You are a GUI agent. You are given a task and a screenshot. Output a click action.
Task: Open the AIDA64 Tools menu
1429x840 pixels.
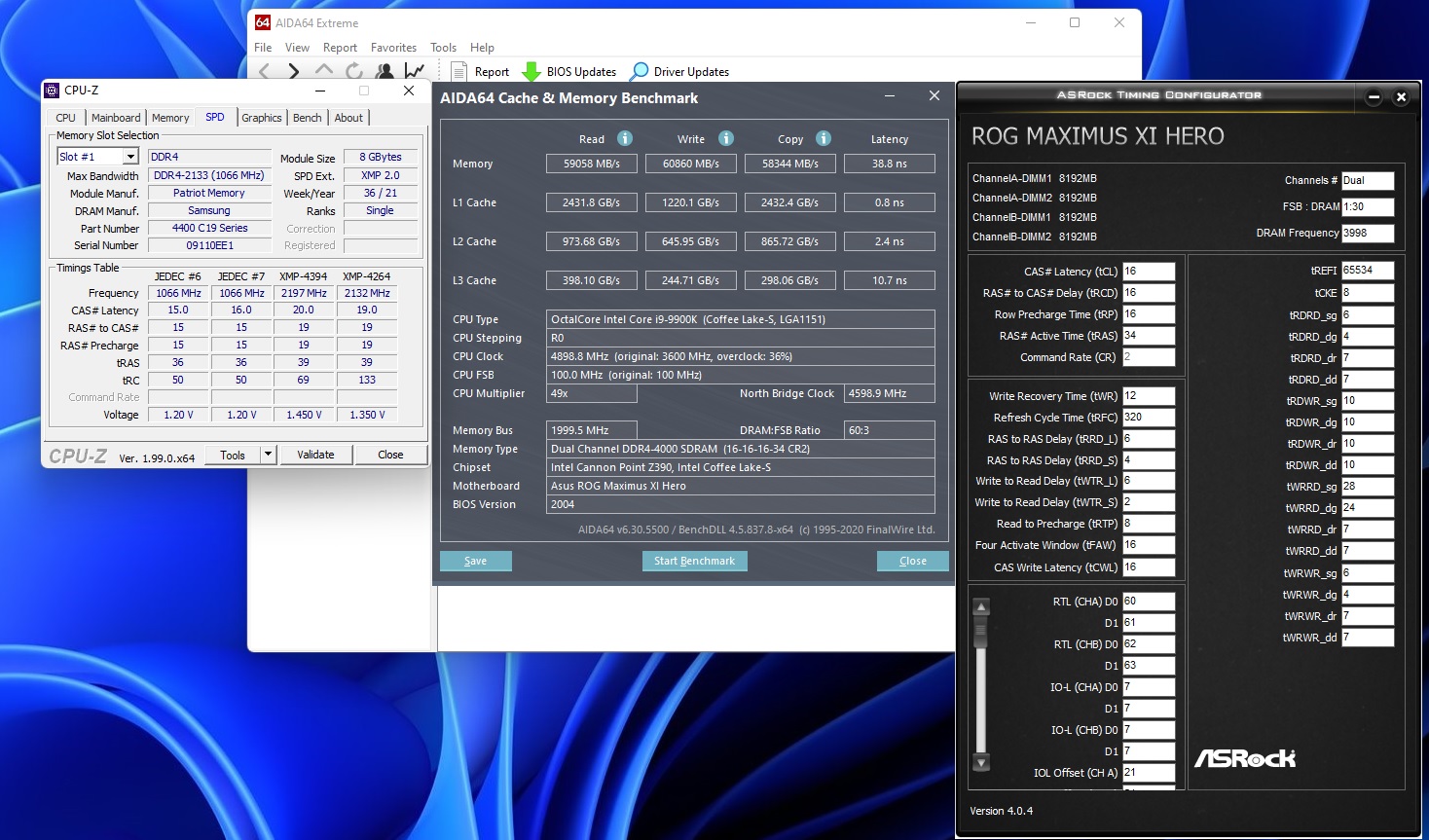(443, 48)
